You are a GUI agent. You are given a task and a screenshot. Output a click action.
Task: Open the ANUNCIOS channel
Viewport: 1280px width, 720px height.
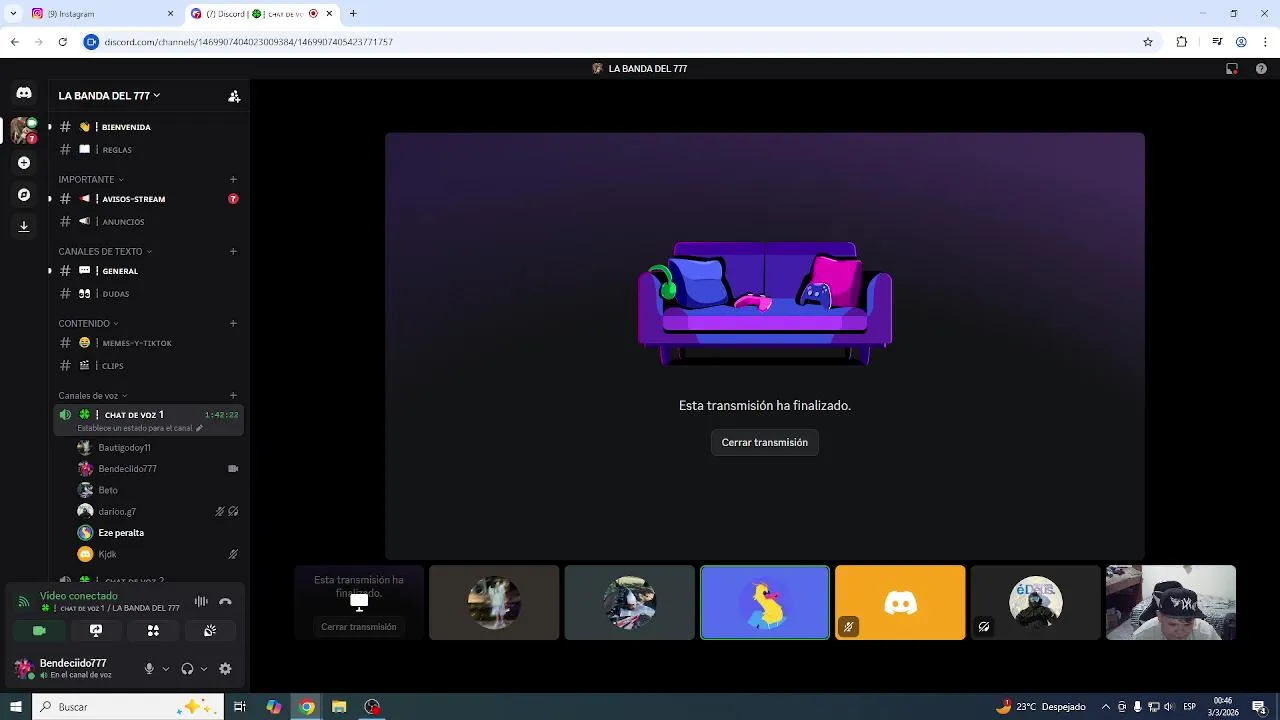coord(148,222)
